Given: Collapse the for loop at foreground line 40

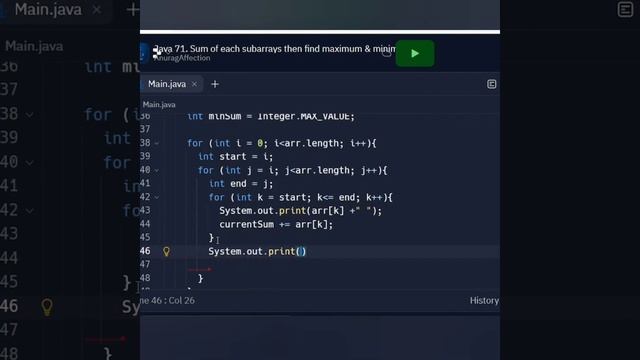Looking at the screenshot, I should [x=157, y=170].
